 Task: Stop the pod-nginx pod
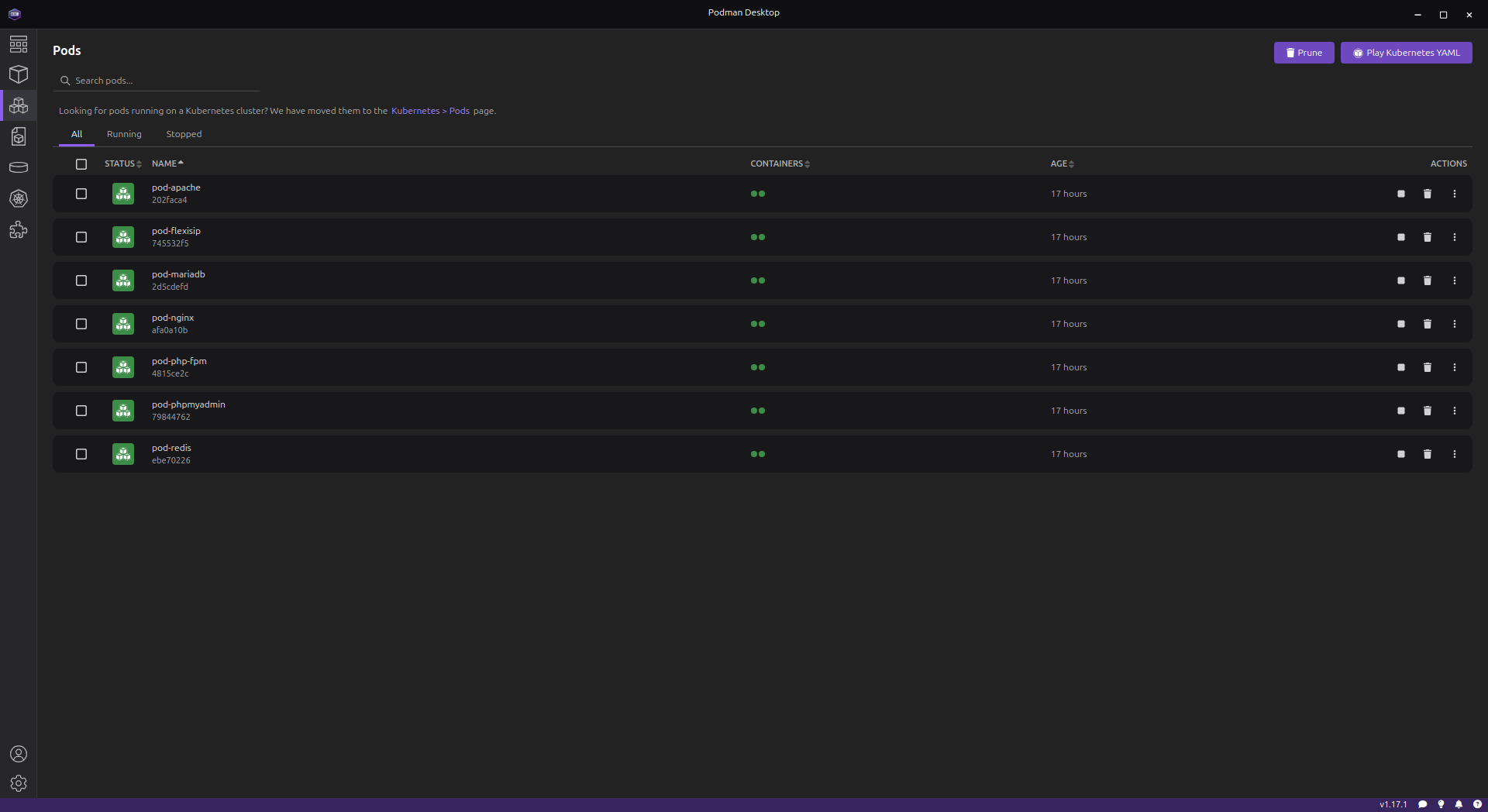tap(1400, 324)
